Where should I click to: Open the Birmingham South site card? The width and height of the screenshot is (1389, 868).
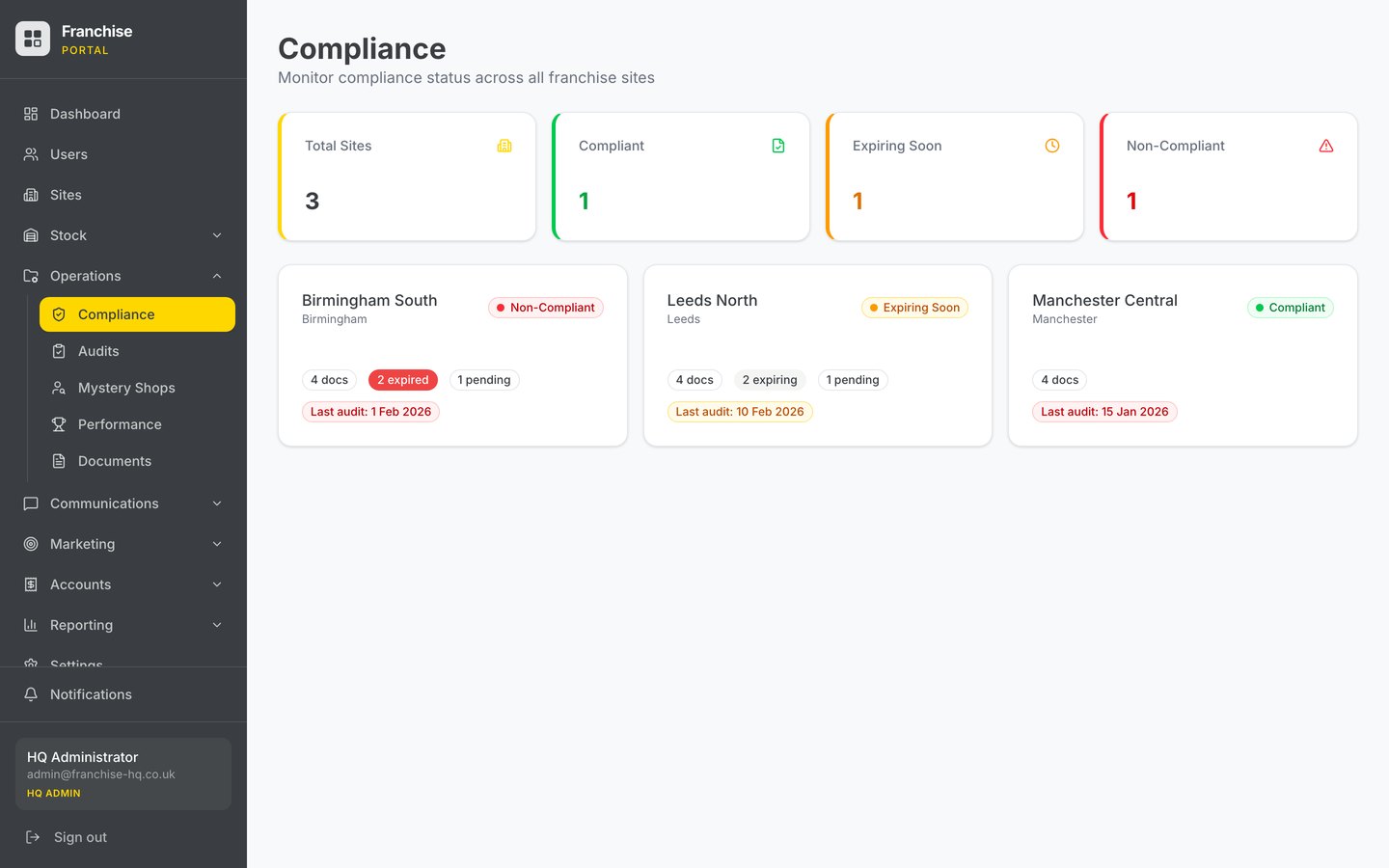coord(452,356)
